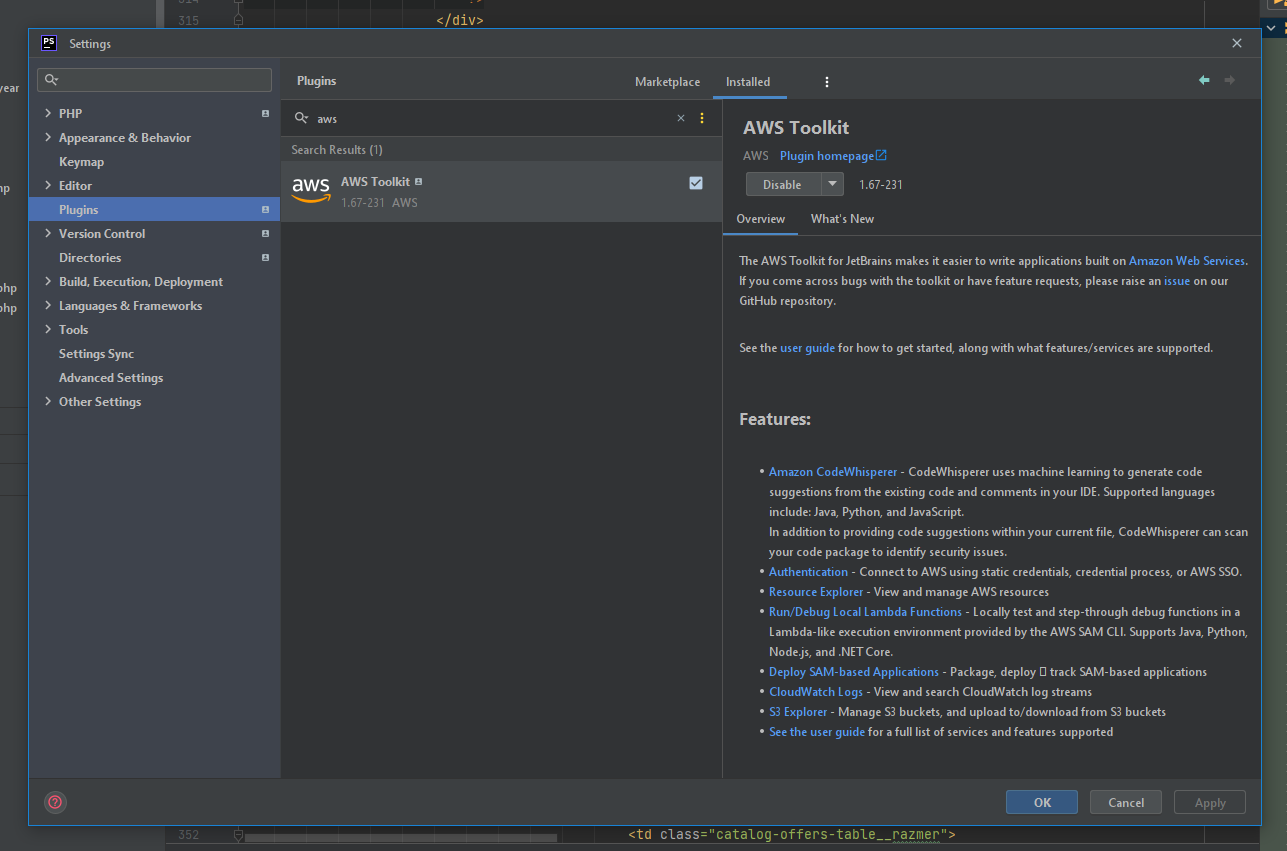Open the Resource Explorer link
This screenshot has height=851, width=1287.
point(816,592)
